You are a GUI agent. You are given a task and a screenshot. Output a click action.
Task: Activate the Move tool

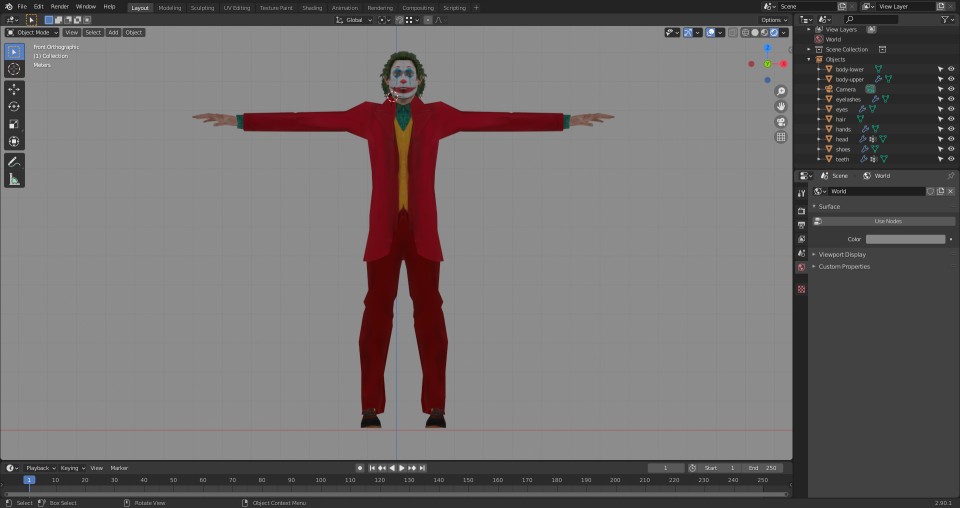(x=14, y=89)
